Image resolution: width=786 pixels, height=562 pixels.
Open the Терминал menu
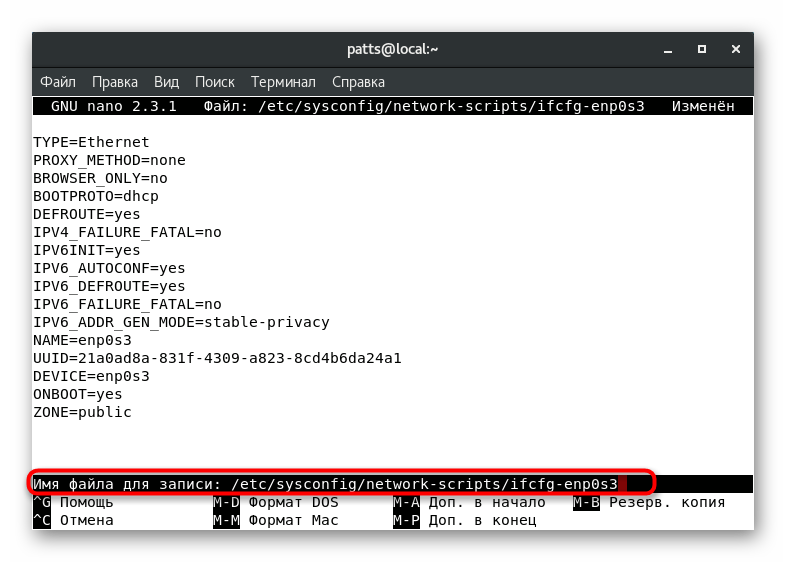(283, 82)
